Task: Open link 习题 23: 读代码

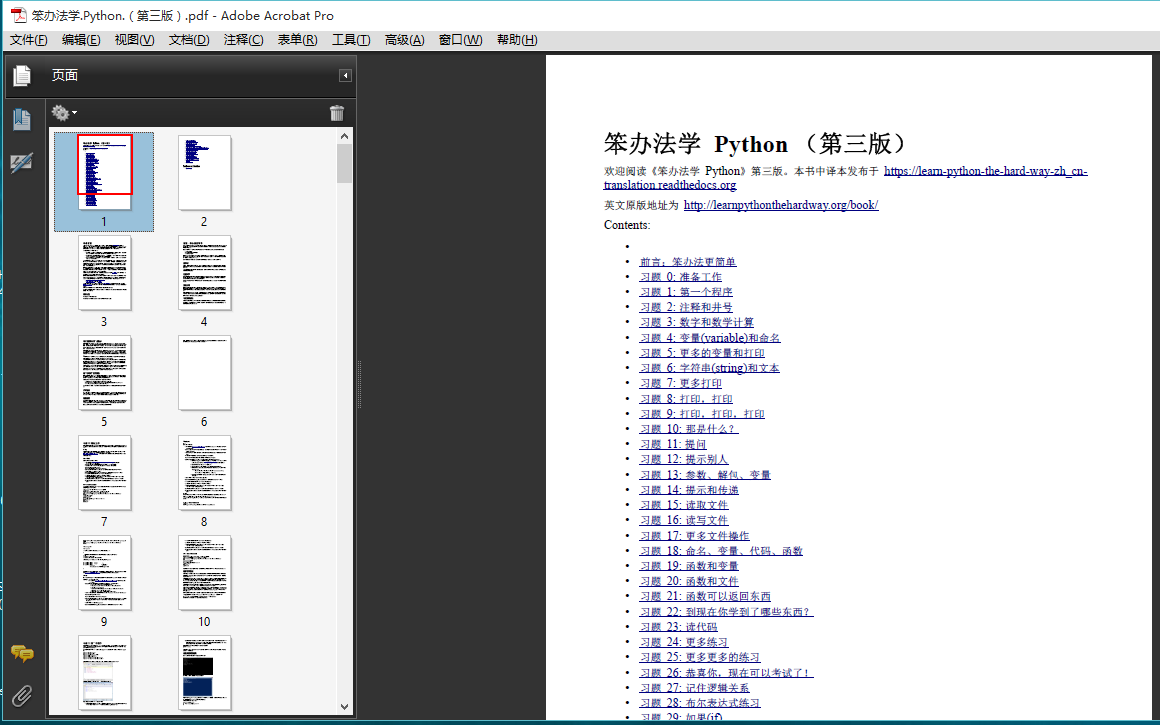Action: (678, 627)
